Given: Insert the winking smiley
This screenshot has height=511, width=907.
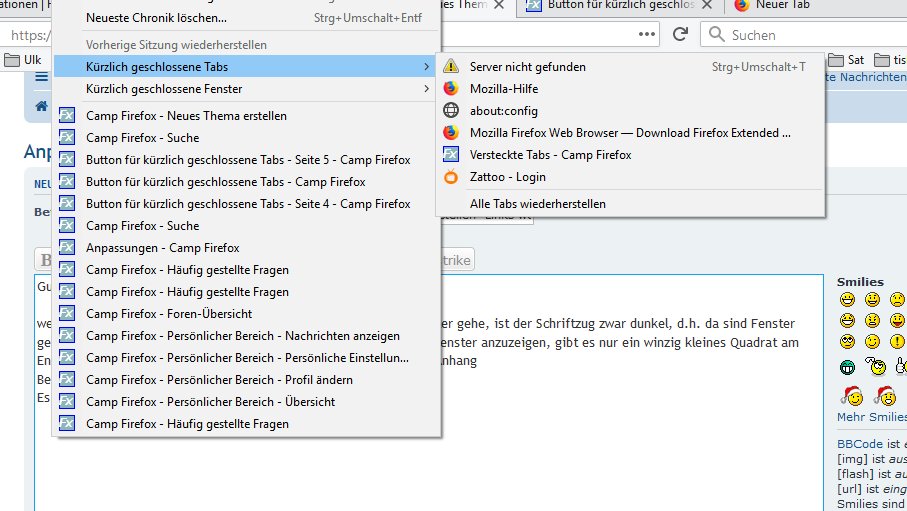Looking at the screenshot, I should 872,341.
